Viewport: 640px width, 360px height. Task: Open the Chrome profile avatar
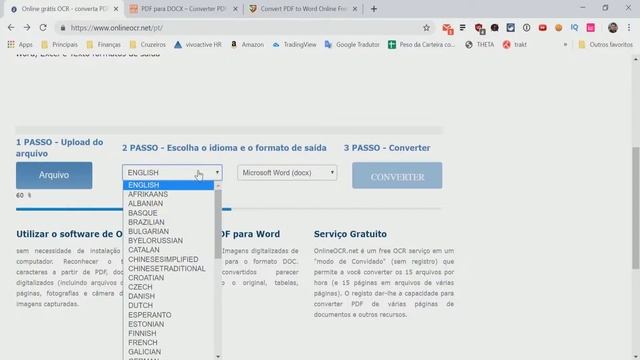point(613,28)
